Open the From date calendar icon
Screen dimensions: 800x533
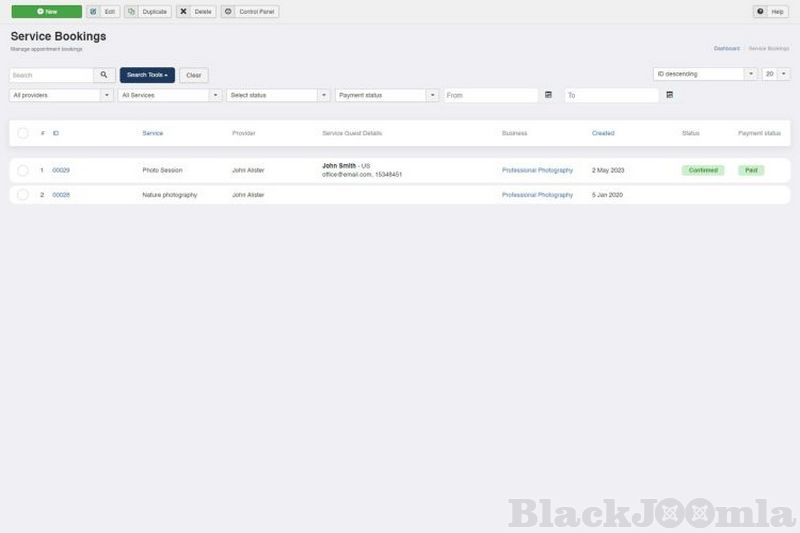click(548, 95)
